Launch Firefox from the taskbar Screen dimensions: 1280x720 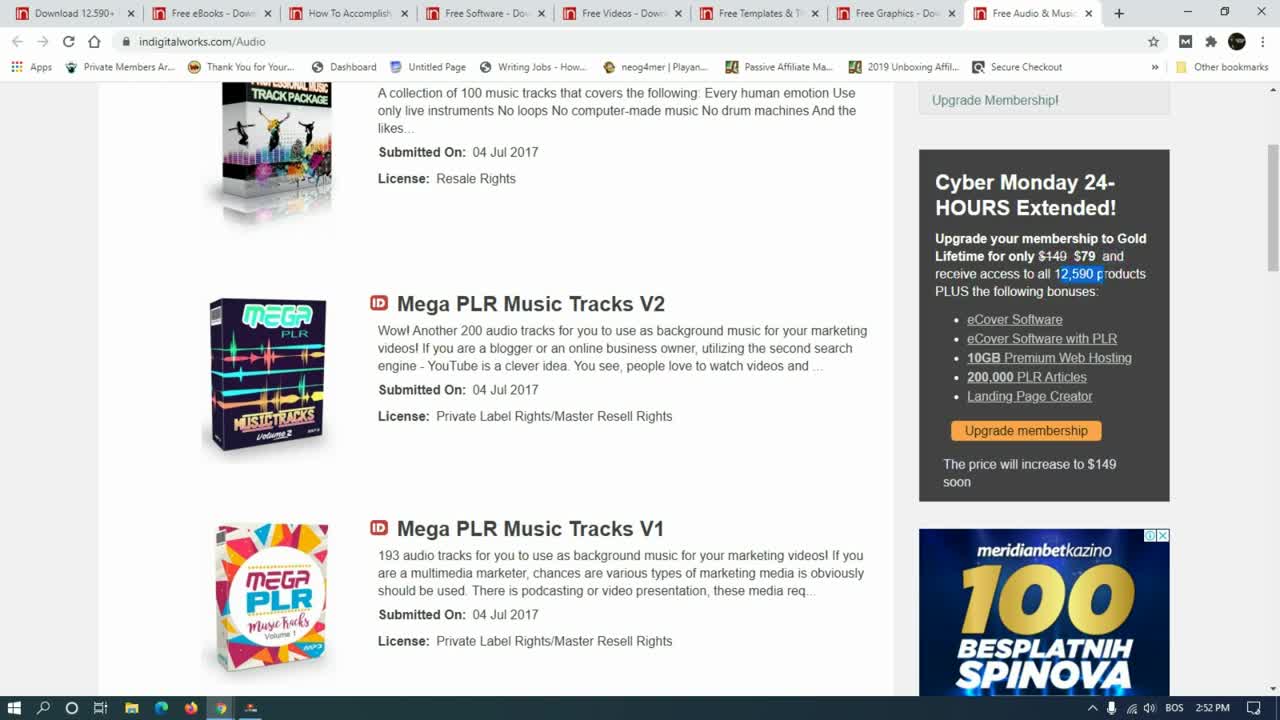(191, 708)
